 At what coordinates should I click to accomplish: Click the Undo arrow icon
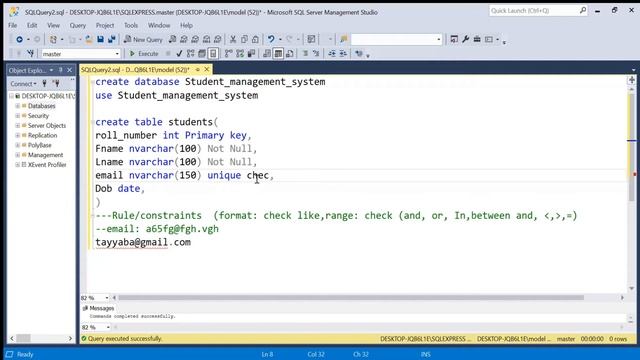coord(271,39)
